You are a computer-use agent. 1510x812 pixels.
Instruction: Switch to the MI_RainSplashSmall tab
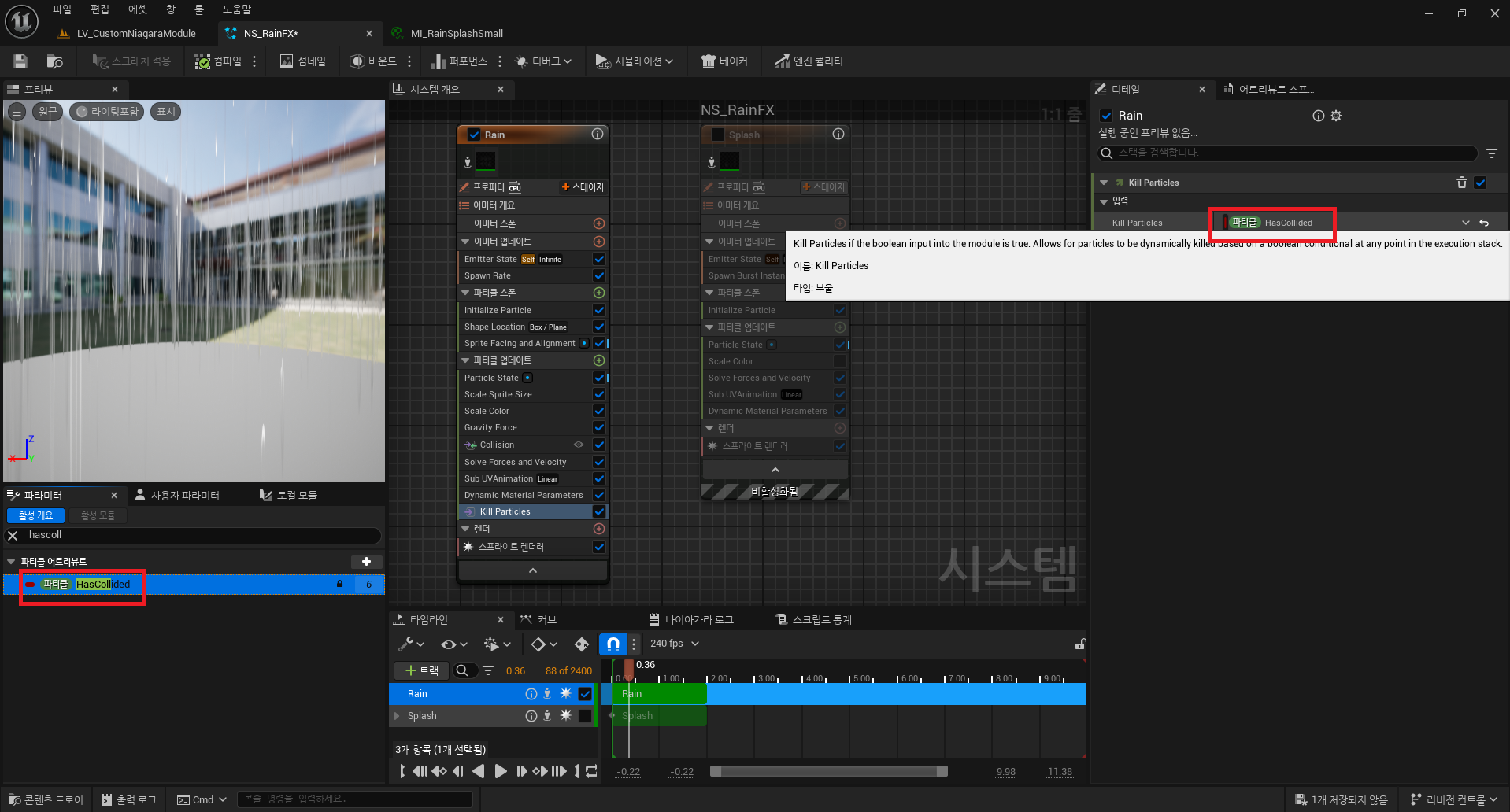tap(457, 33)
